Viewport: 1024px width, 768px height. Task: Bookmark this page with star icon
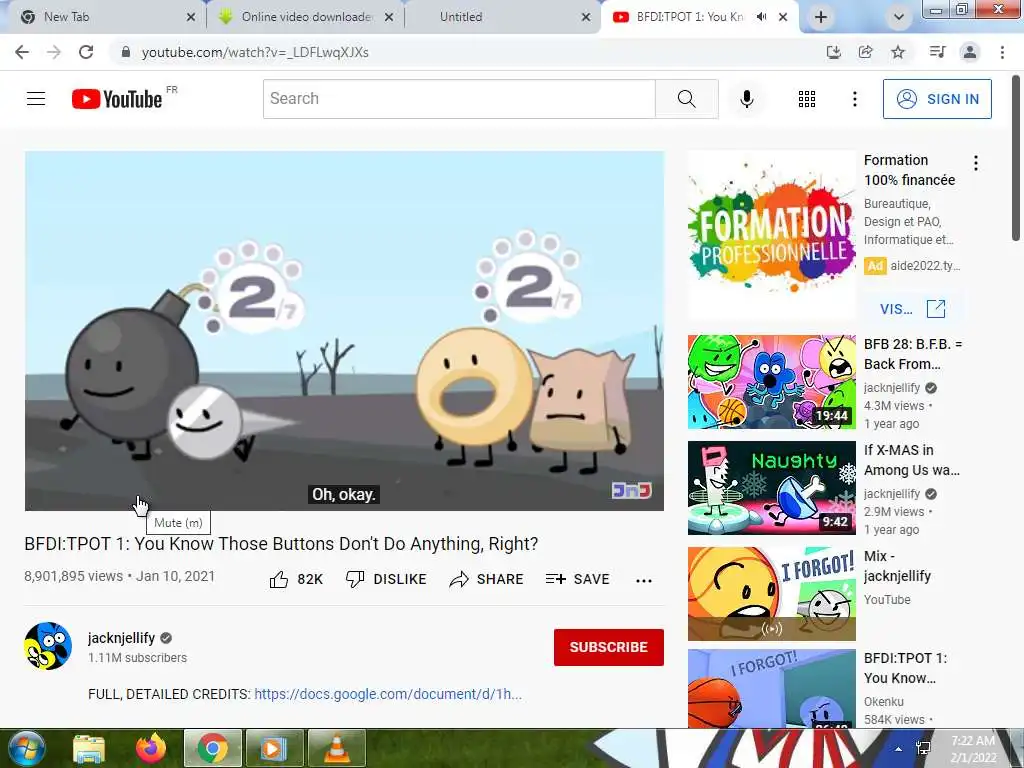[x=898, y=52]
